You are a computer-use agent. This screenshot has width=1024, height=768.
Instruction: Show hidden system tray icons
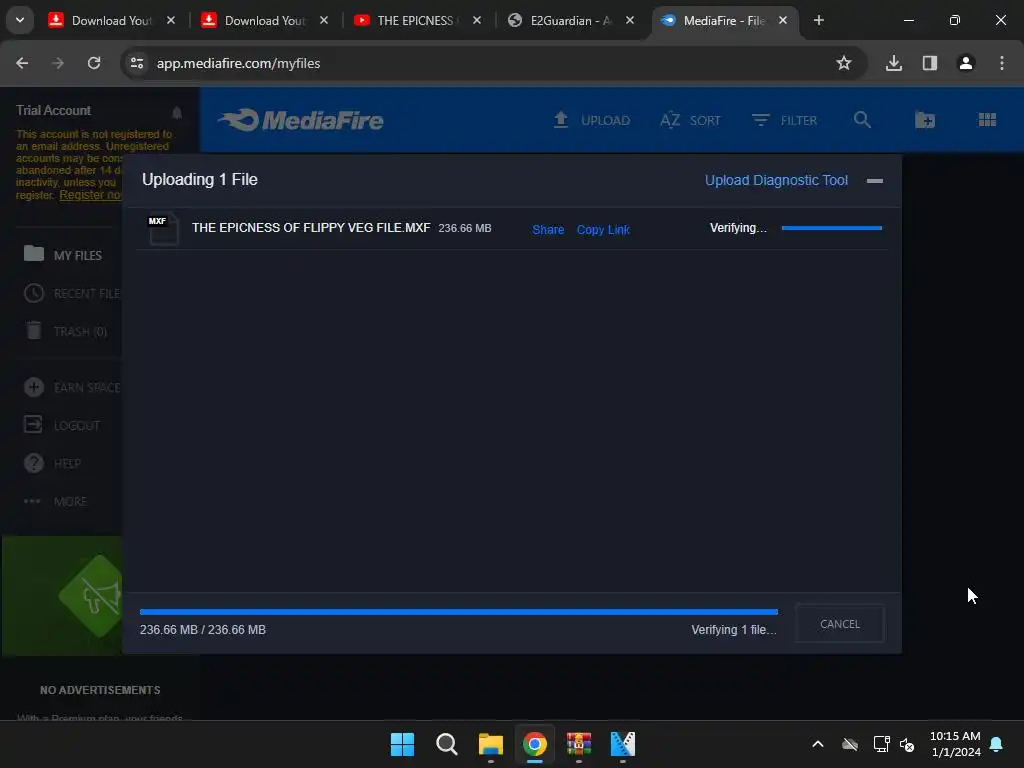click(x=818, y=744)
